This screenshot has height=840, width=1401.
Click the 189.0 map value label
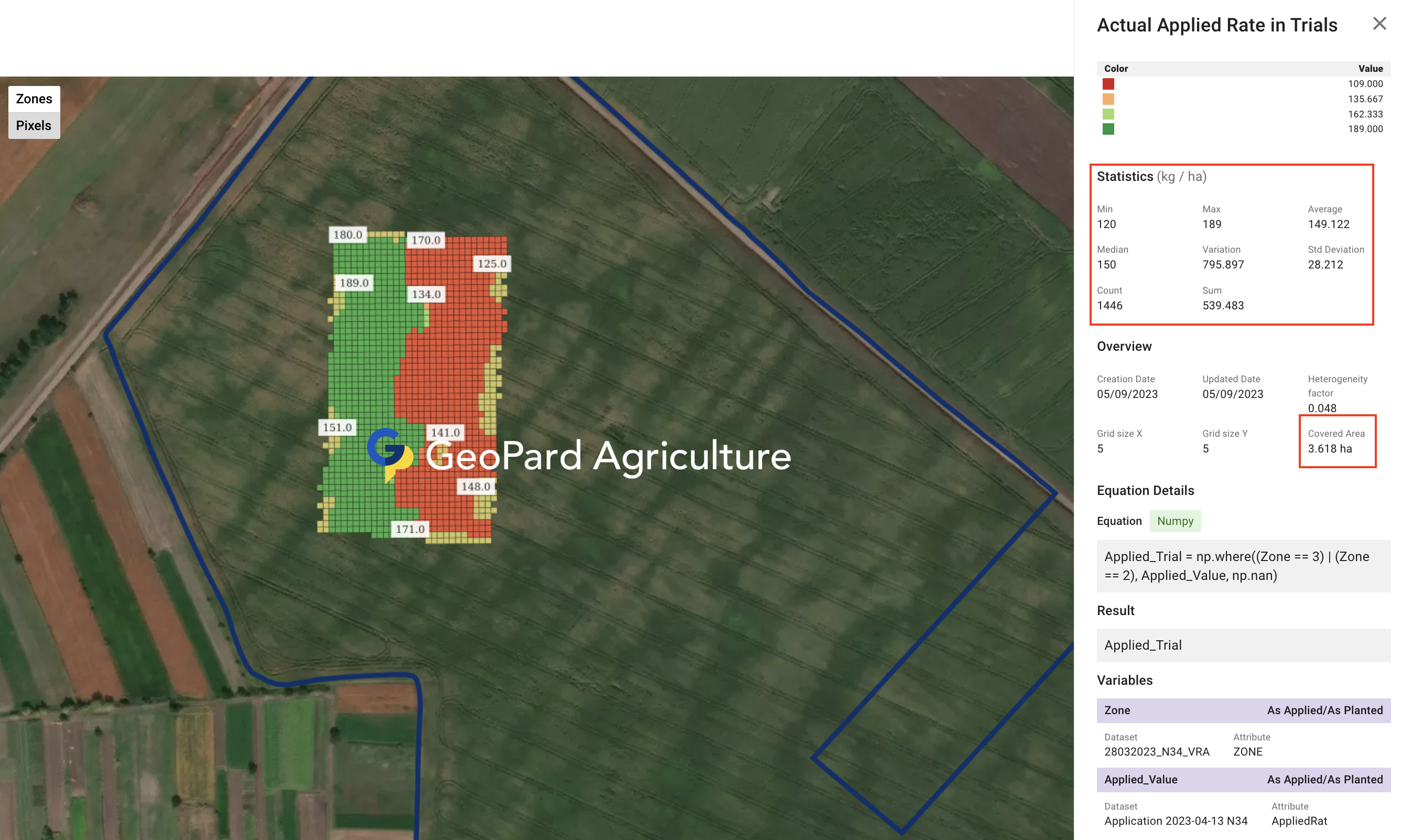coord(354,283)
